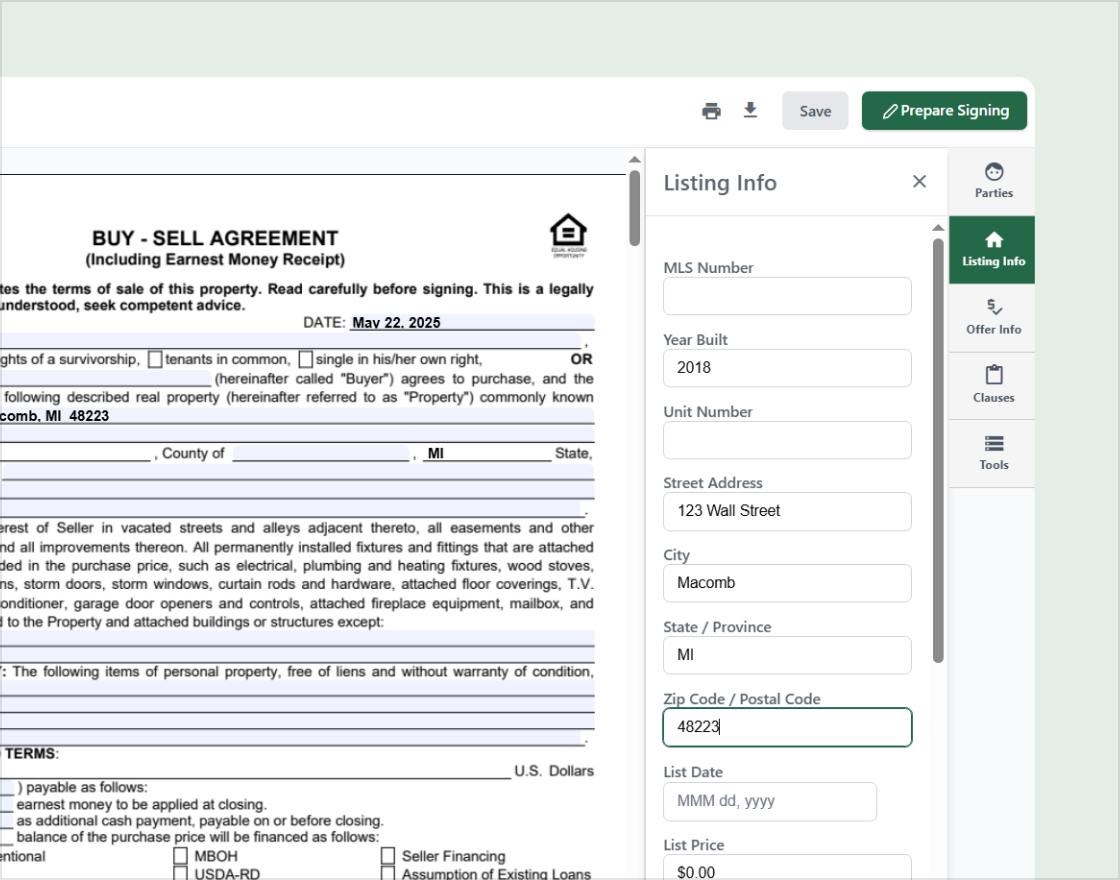This screenshot has width=1120, height=880.
Task: Click the Zip Code / Postal Code field
Action: pyautogui.click(x=787, y=727)
